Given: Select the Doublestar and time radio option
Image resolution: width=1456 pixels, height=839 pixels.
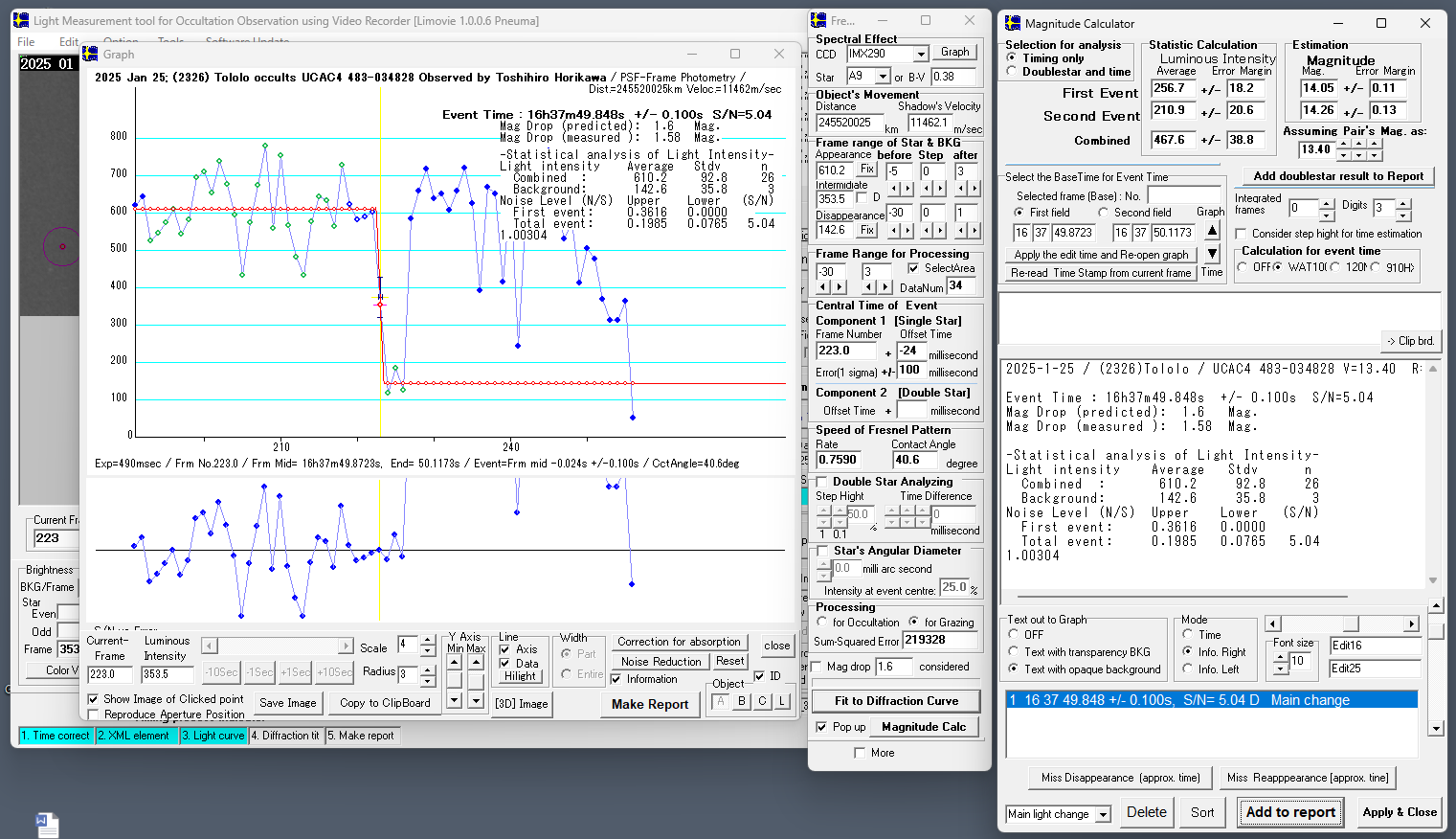Looking at the screenshot, I should [1012, 72].
